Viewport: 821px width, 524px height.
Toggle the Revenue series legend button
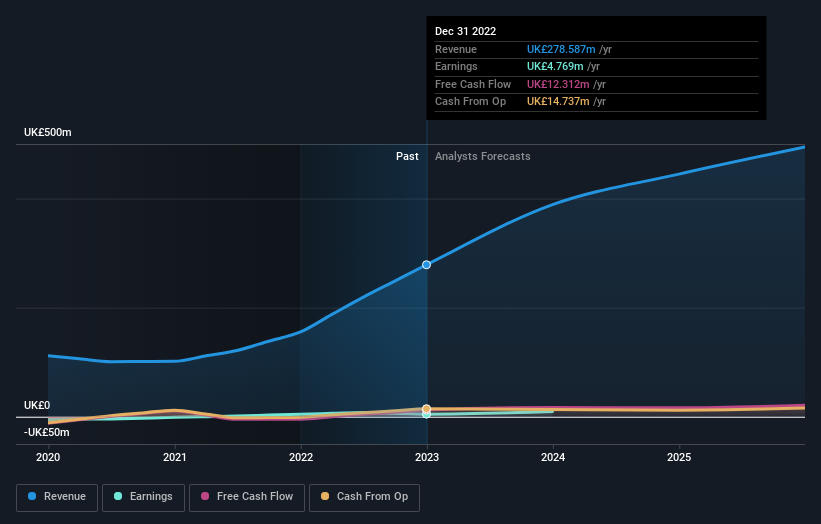pyautogui.click(x=57, y=497)
